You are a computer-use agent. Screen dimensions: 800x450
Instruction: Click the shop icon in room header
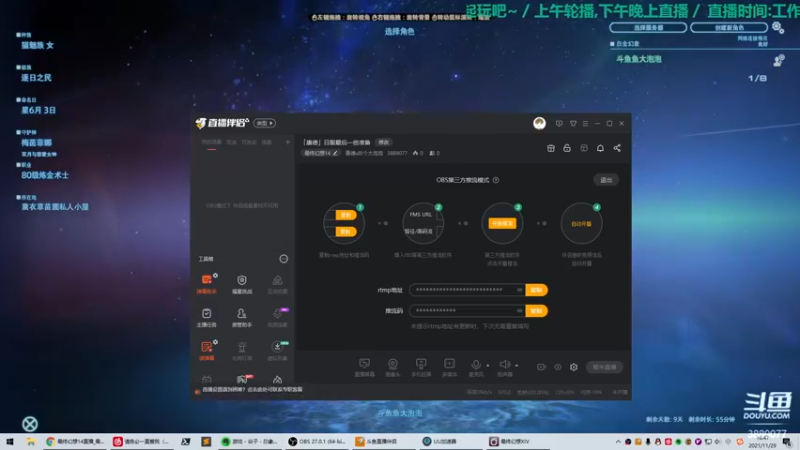[x=551, y=148]
